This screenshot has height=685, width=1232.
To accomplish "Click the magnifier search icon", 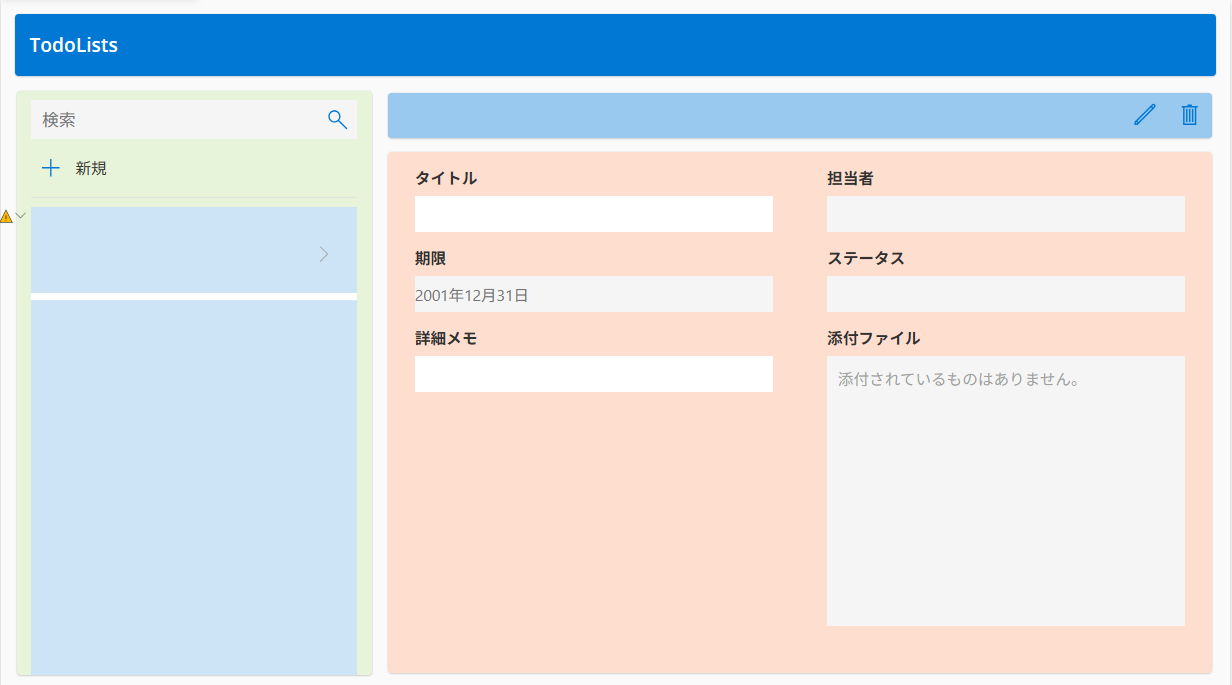I will pos(337,119).
